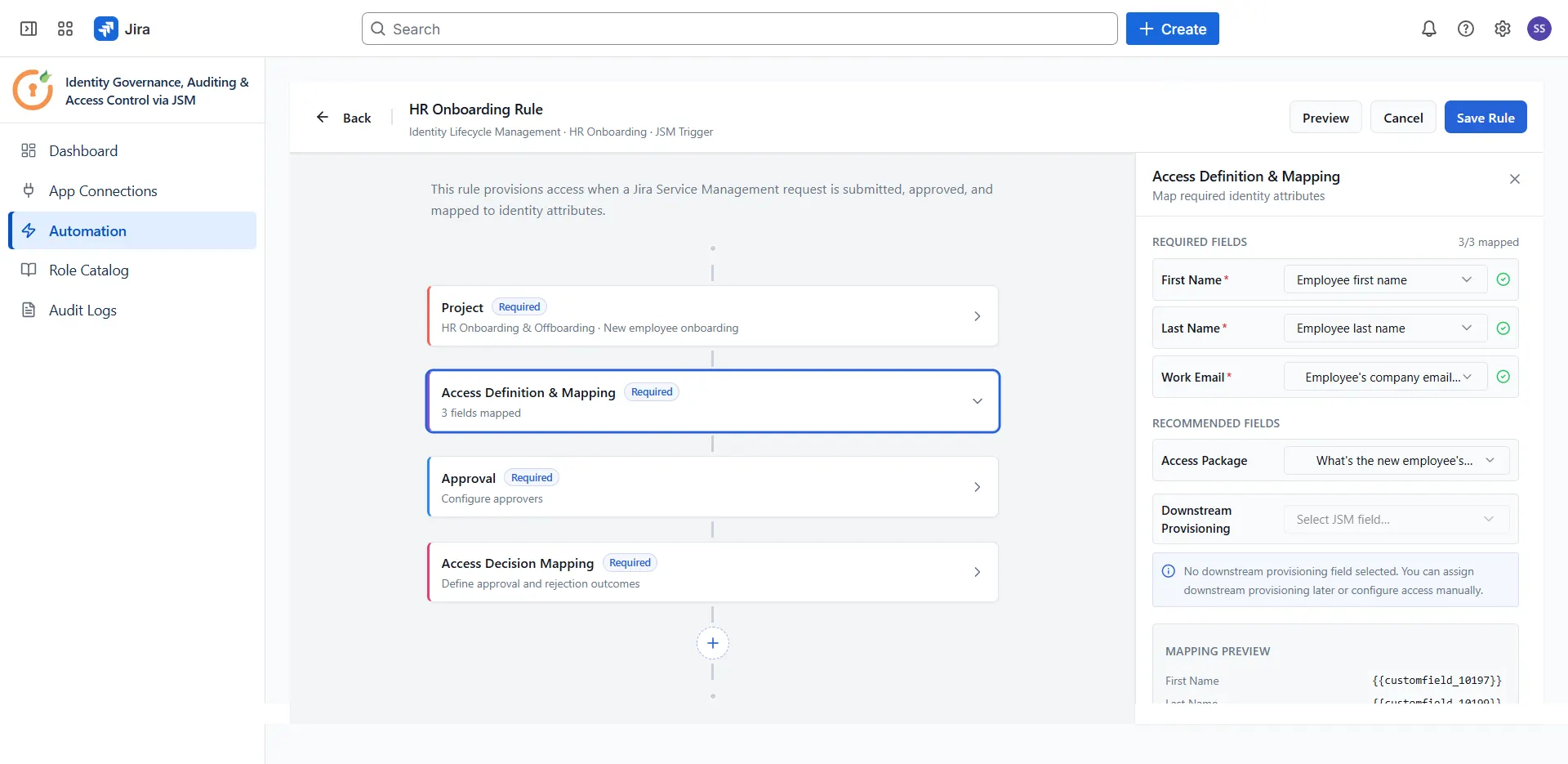This screenshot has height=764, width=1568.
Task: Click the Audit Logs document icon
Action: coord(29,310)
